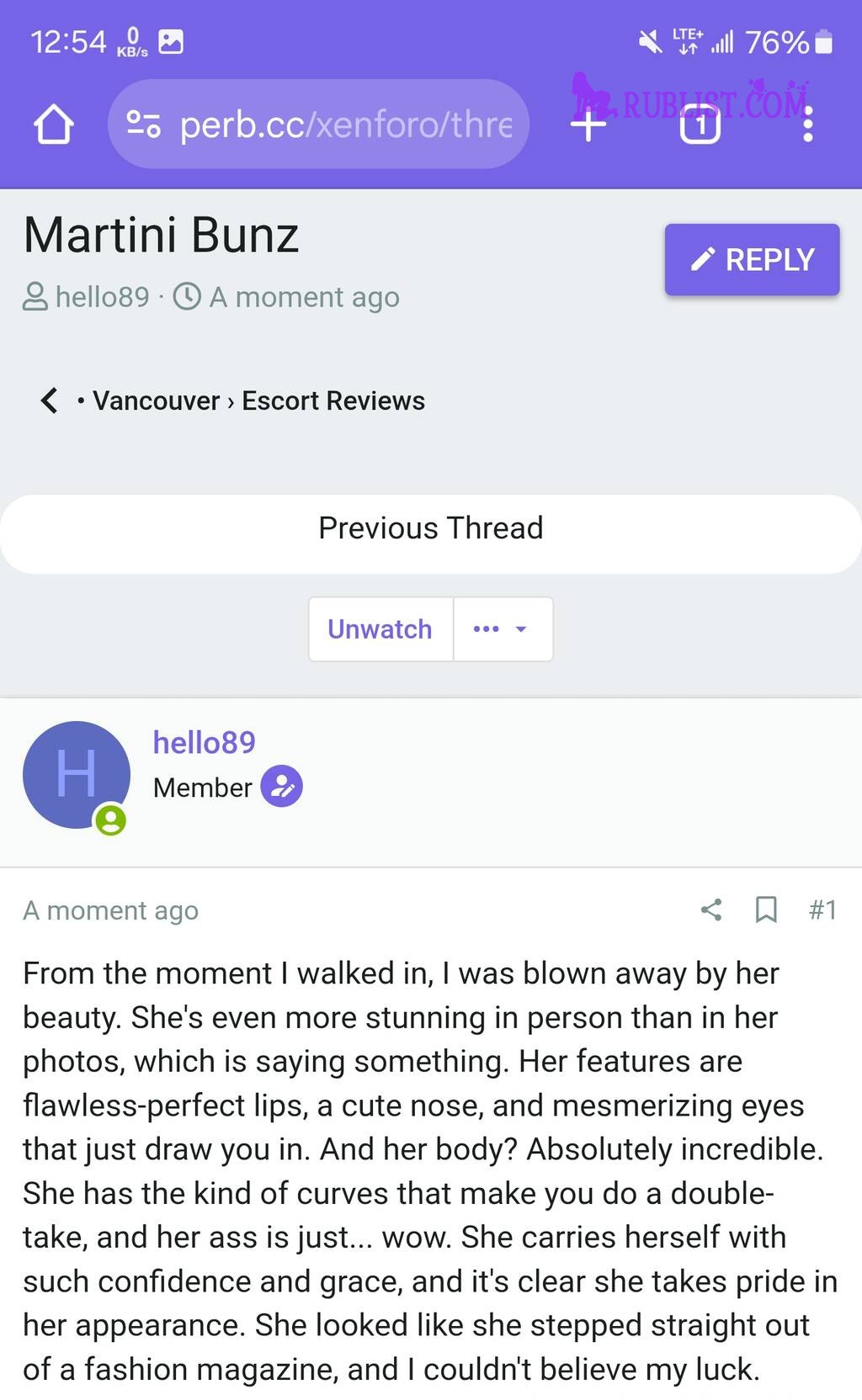Click the thread starter badge icon

[282, 787]
